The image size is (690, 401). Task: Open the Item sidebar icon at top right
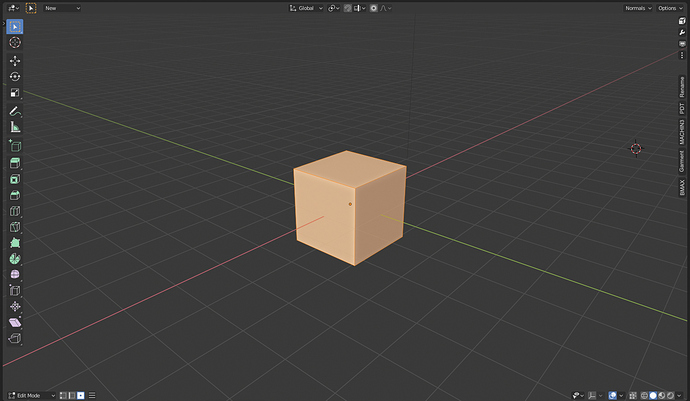682,21
